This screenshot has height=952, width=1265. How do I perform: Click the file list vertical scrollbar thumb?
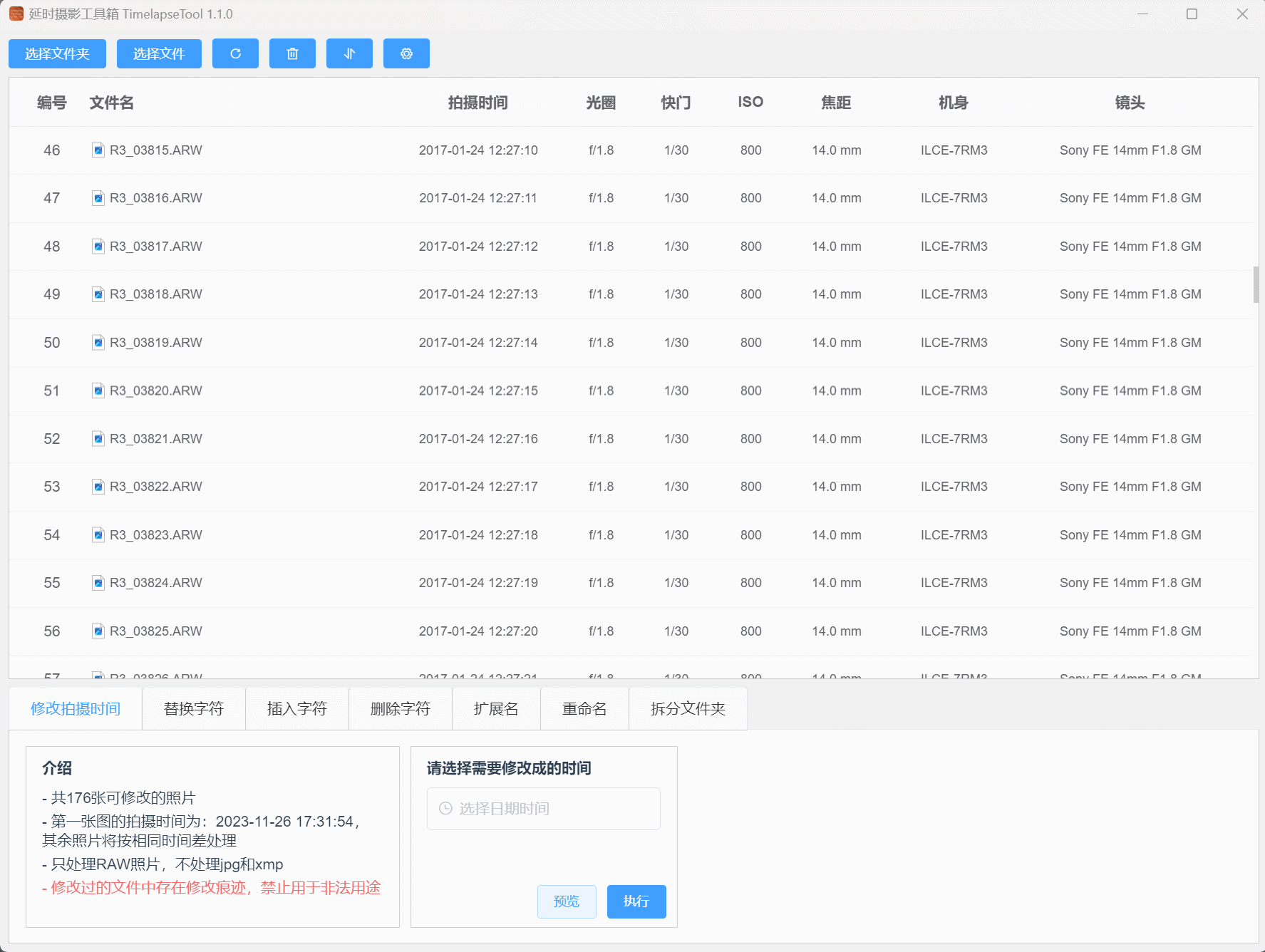coord(1256,284)
